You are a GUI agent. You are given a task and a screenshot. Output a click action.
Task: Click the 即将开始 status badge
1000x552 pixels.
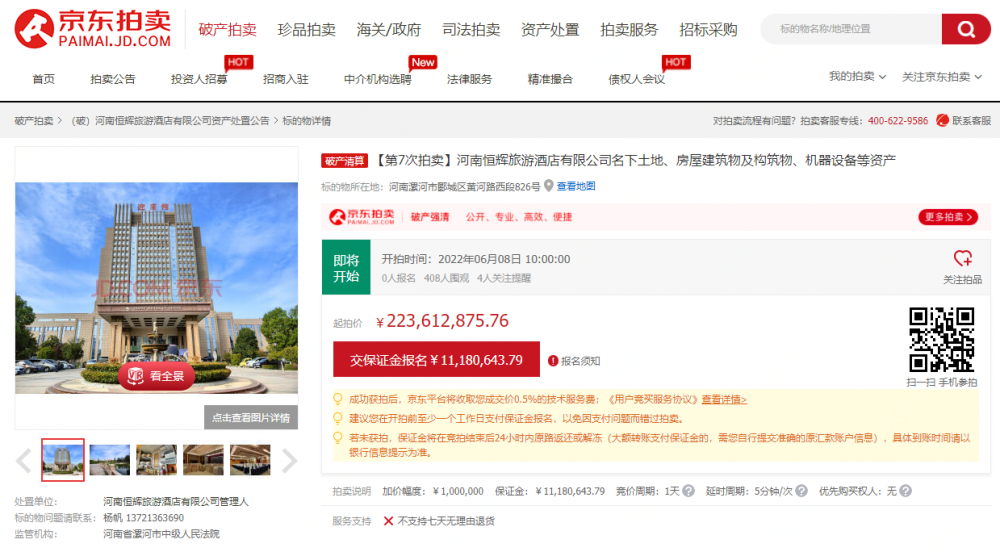coord(346,268)
